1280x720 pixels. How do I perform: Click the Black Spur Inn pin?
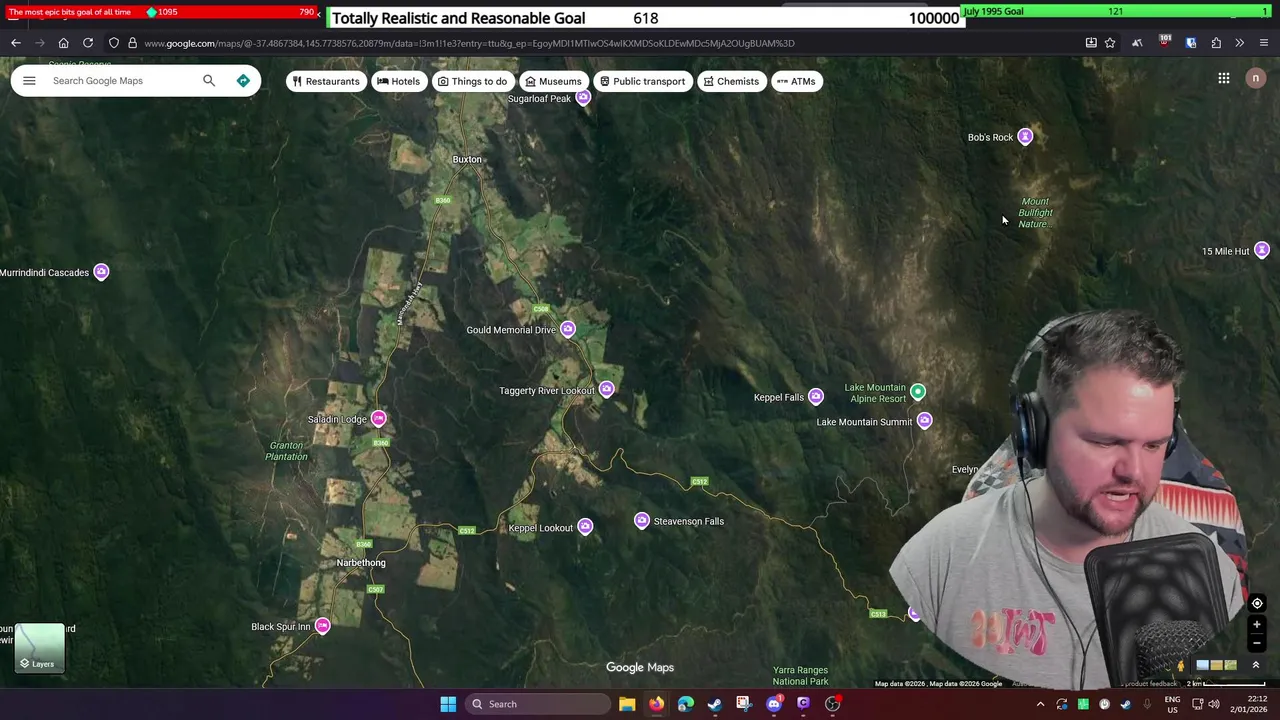[x=322, y=626]
